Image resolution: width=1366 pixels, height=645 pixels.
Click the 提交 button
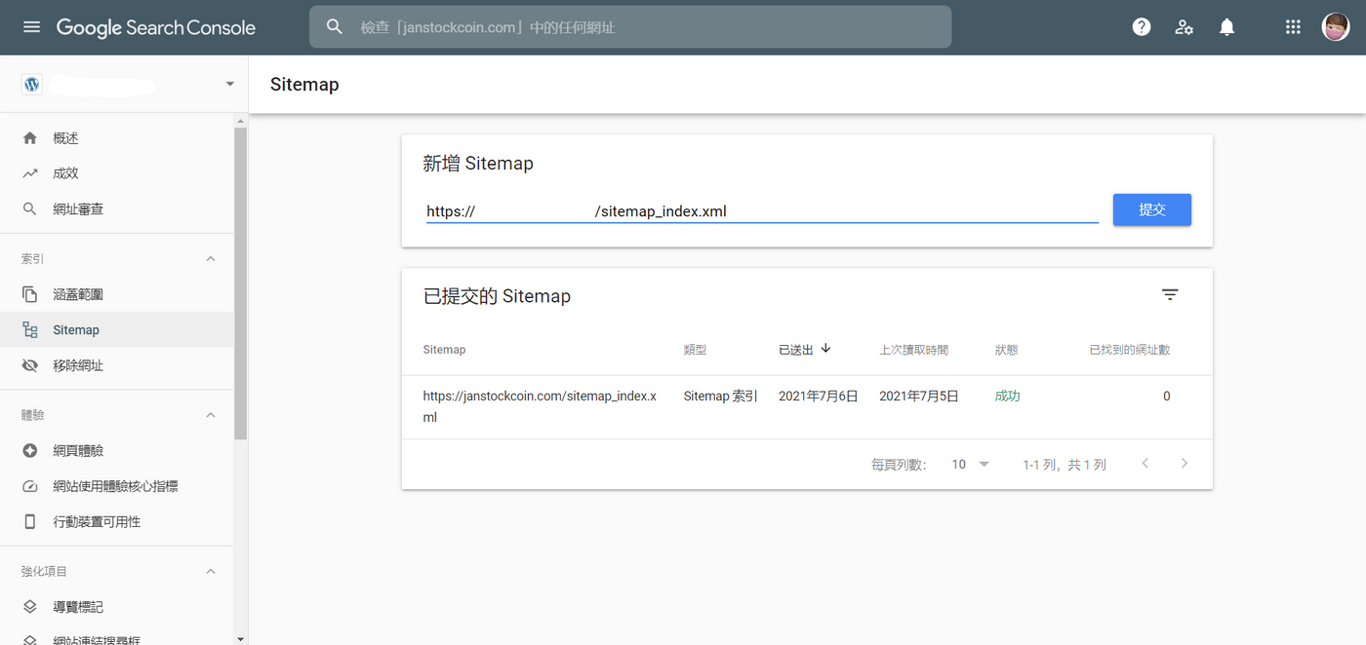coord(1152,210)
